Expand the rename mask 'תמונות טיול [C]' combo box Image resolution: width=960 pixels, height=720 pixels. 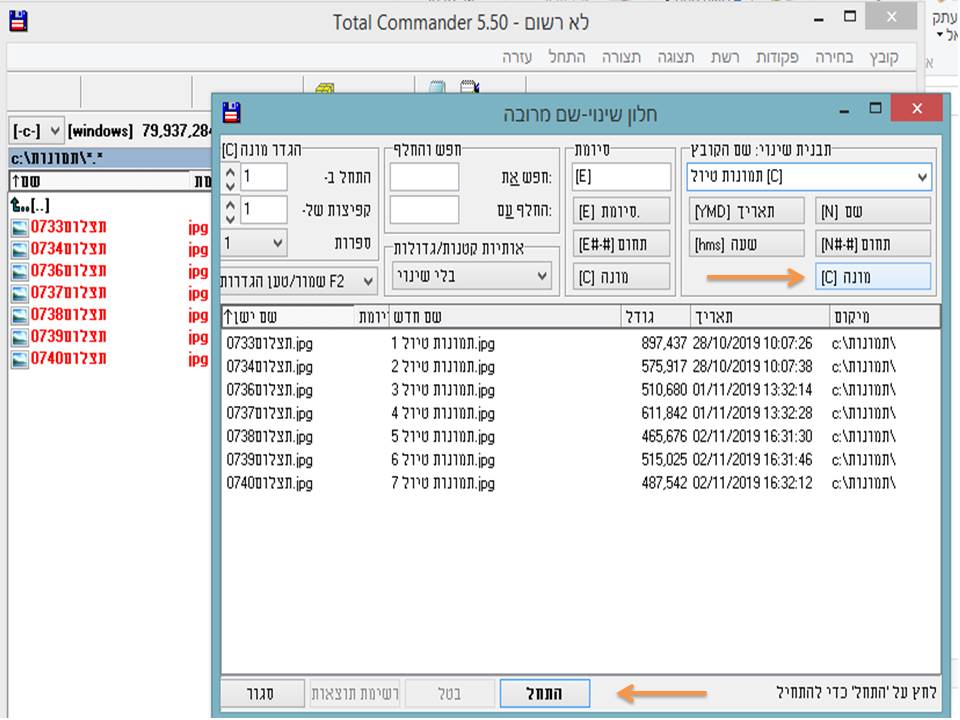point(921,177)
